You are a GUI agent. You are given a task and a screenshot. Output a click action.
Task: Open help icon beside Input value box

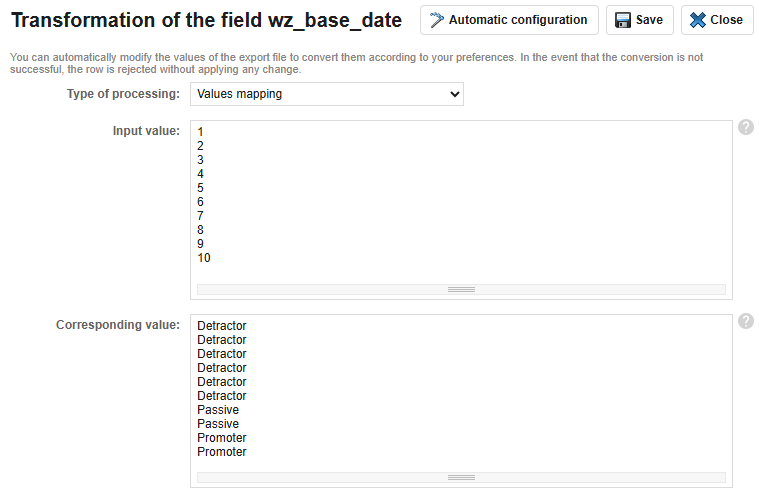point(746,128)
